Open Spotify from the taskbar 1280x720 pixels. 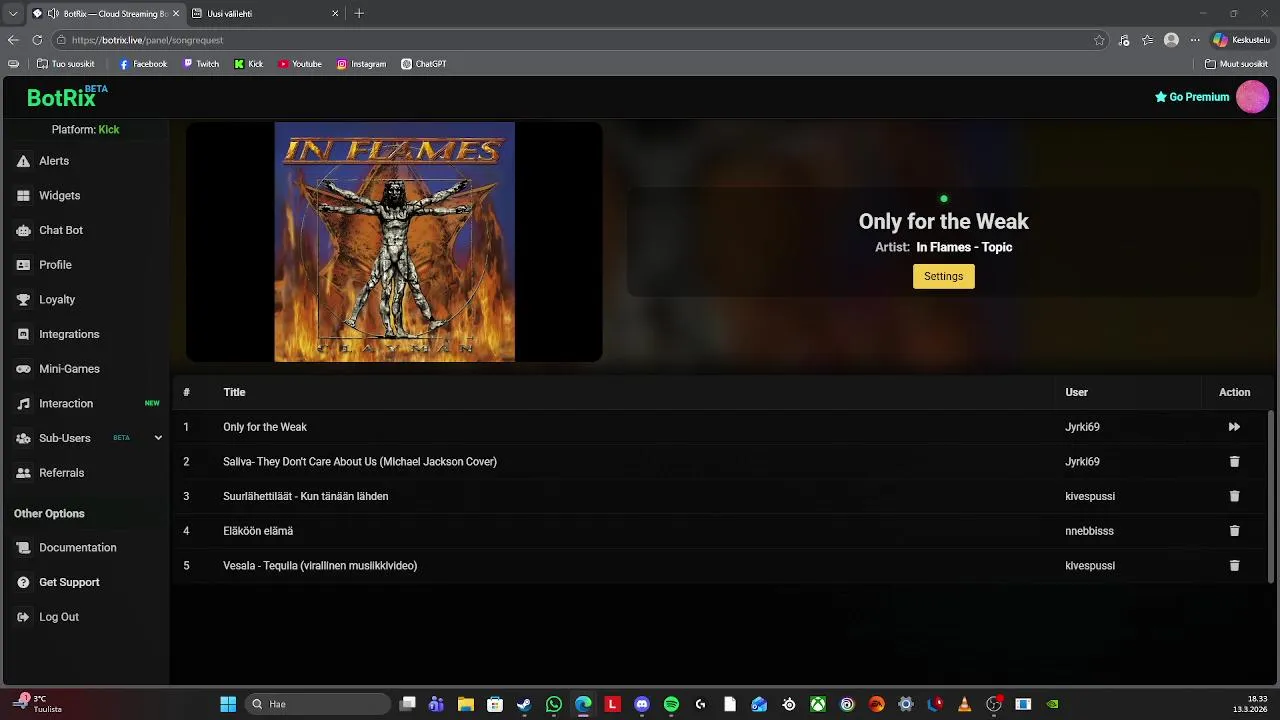(x=671, y=704)
